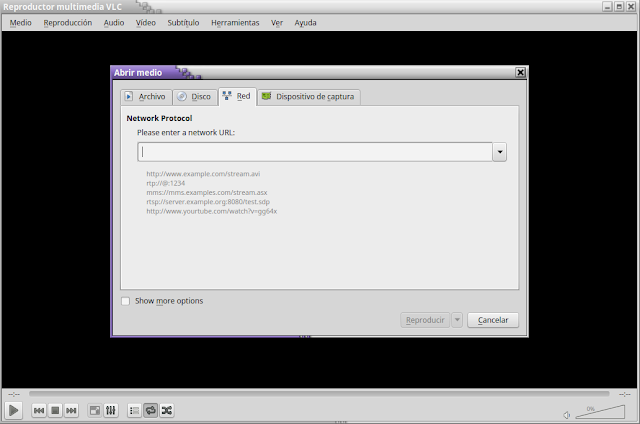Click the youtube example URL text
The height and width of the screenshot is (424, 640).
coord(211,211)
